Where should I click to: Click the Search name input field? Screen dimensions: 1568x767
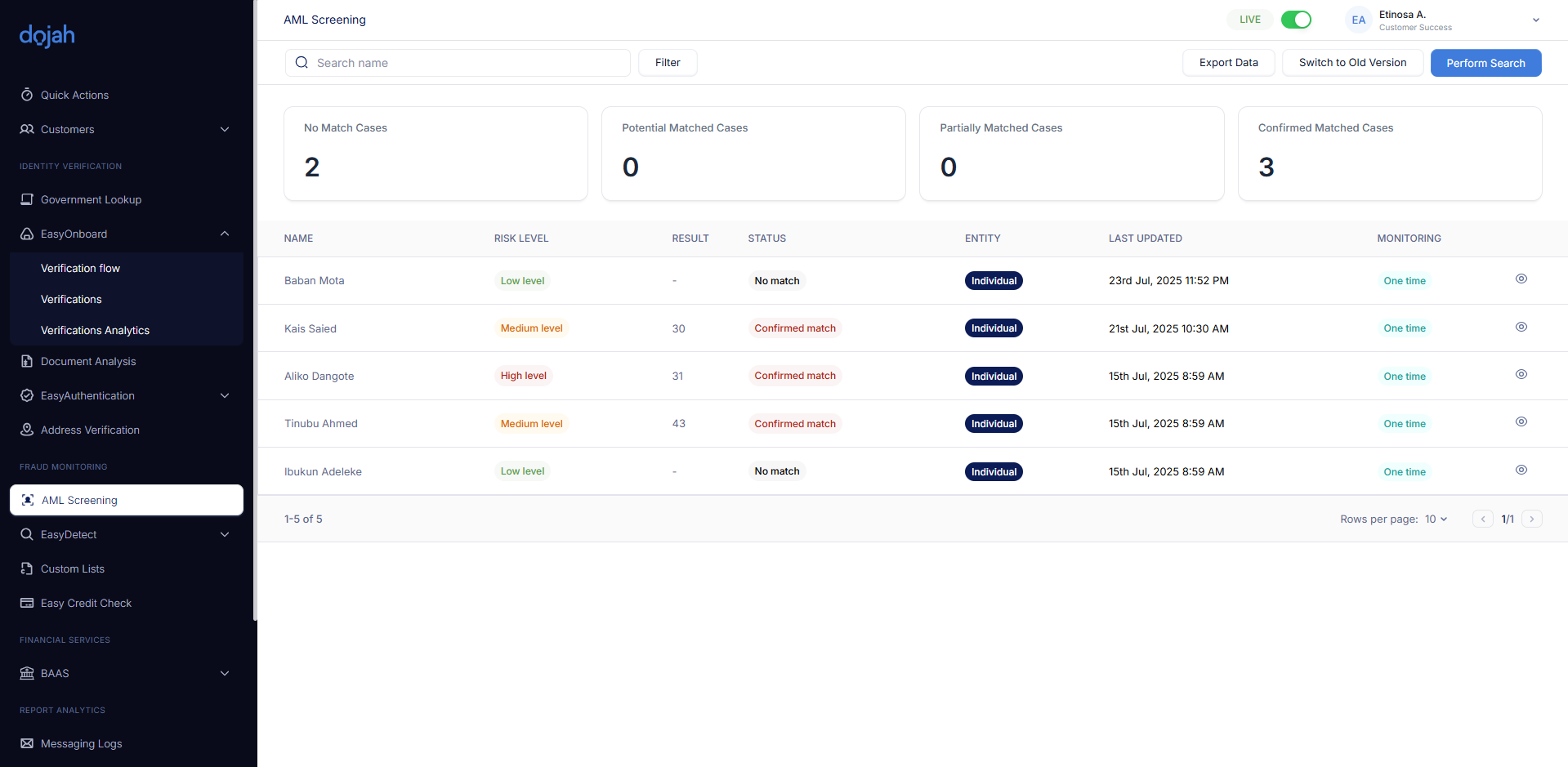[x=466, y=63]
